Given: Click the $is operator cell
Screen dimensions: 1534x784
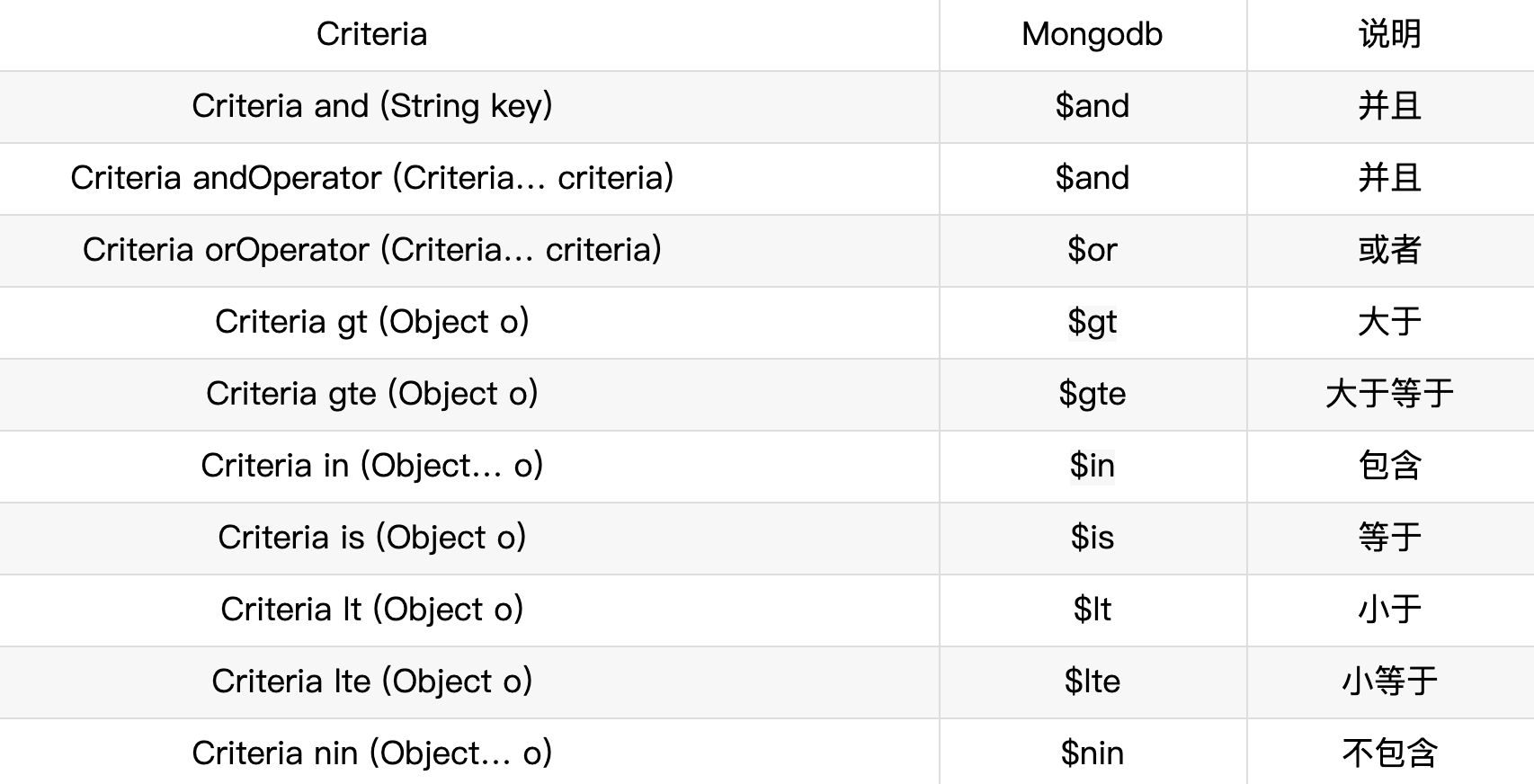Looking at the screenshot, I should pyautogui.click(x=1093, y=539).
